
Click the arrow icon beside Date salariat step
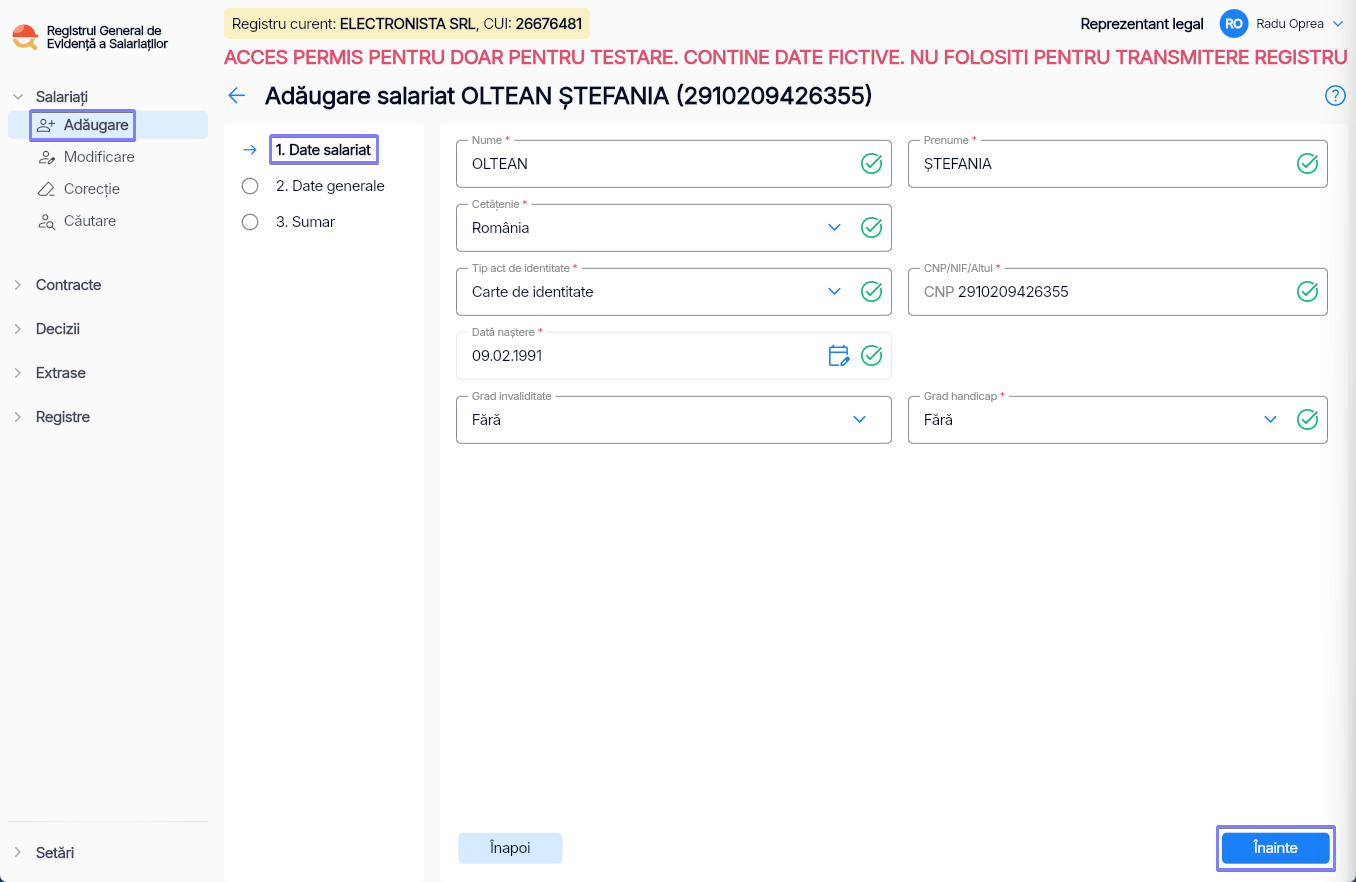(x=250, y=150)
